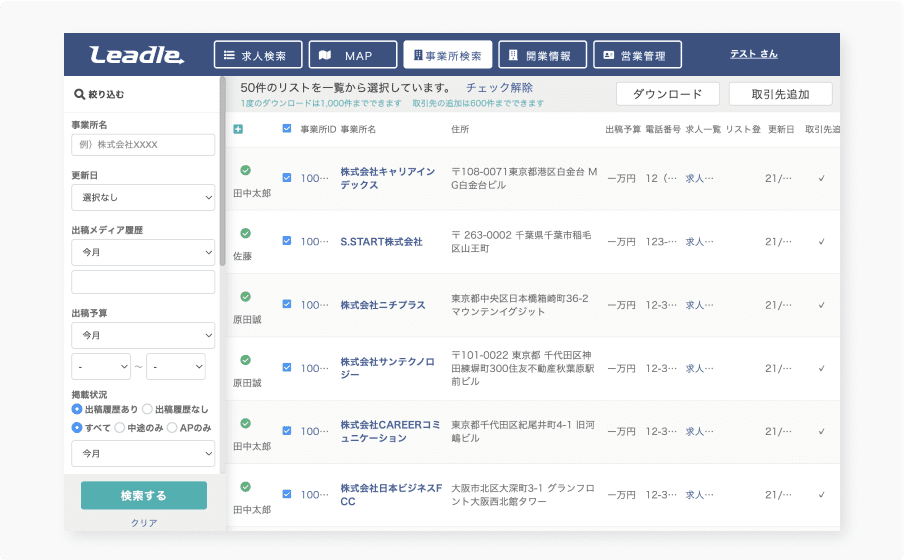Click the 住所 column header

click(460, 129)
